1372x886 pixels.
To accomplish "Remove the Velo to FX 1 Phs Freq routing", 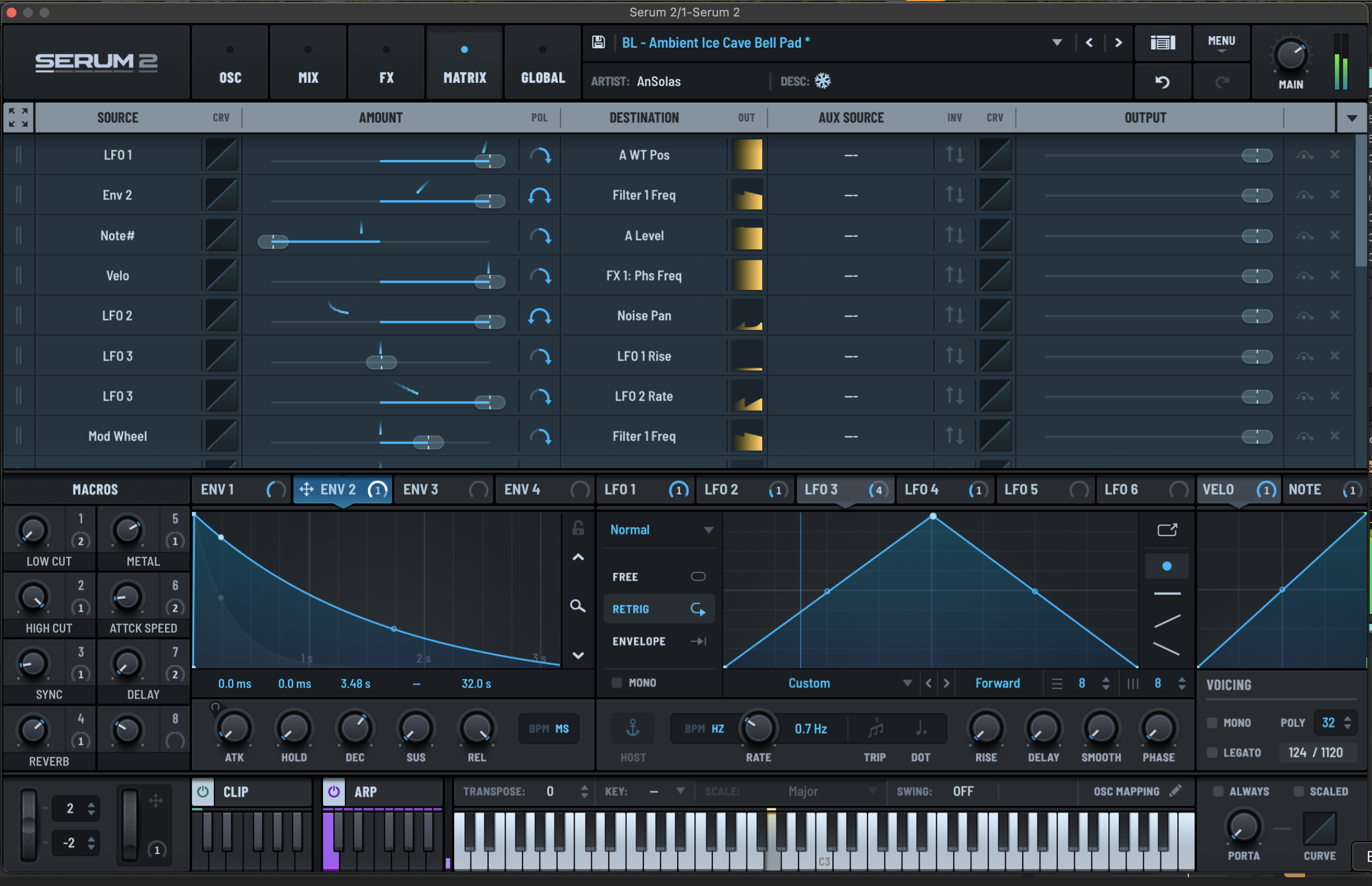I will coord(1335,275).
